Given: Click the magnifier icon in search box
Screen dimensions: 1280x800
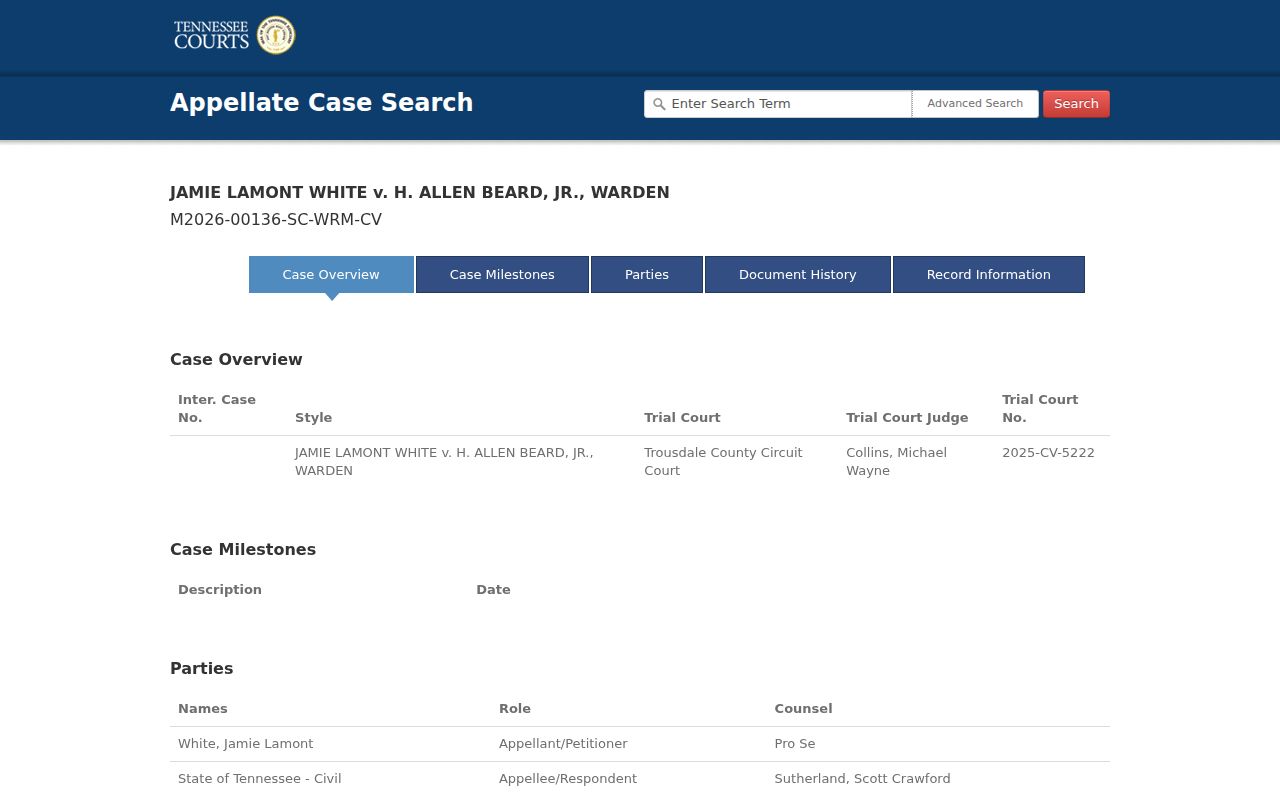Looking at the screenshot, I should (658, 104).
